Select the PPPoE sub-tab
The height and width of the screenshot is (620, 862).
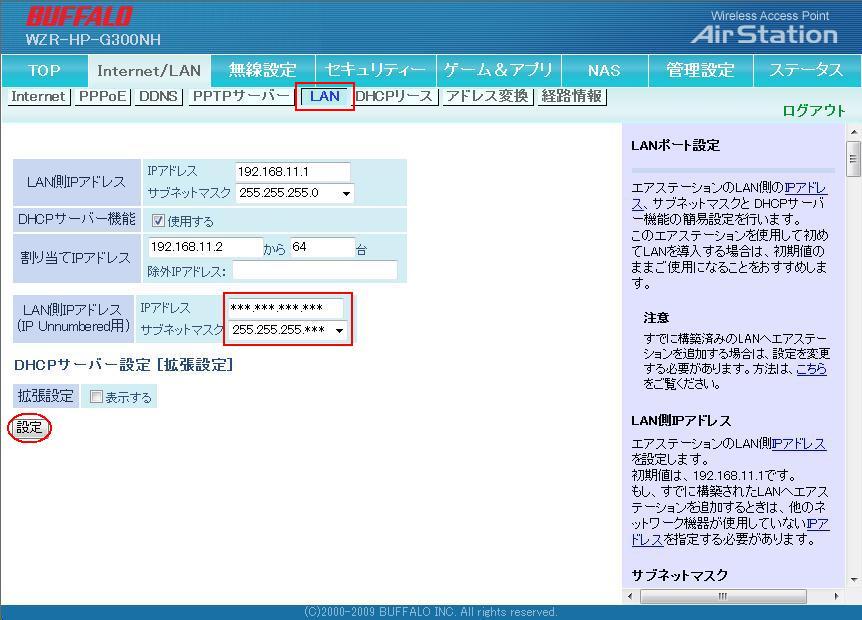click(102, 96)
